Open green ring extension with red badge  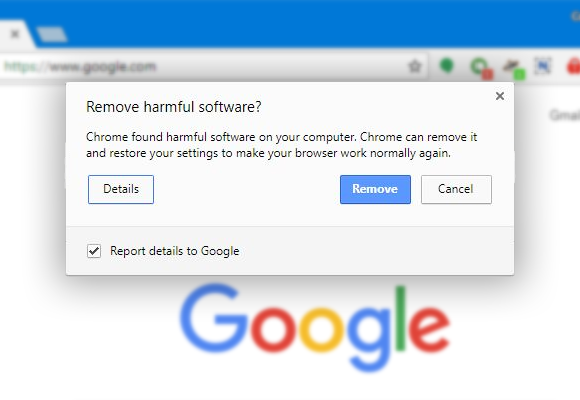click(x=481, y=68)
